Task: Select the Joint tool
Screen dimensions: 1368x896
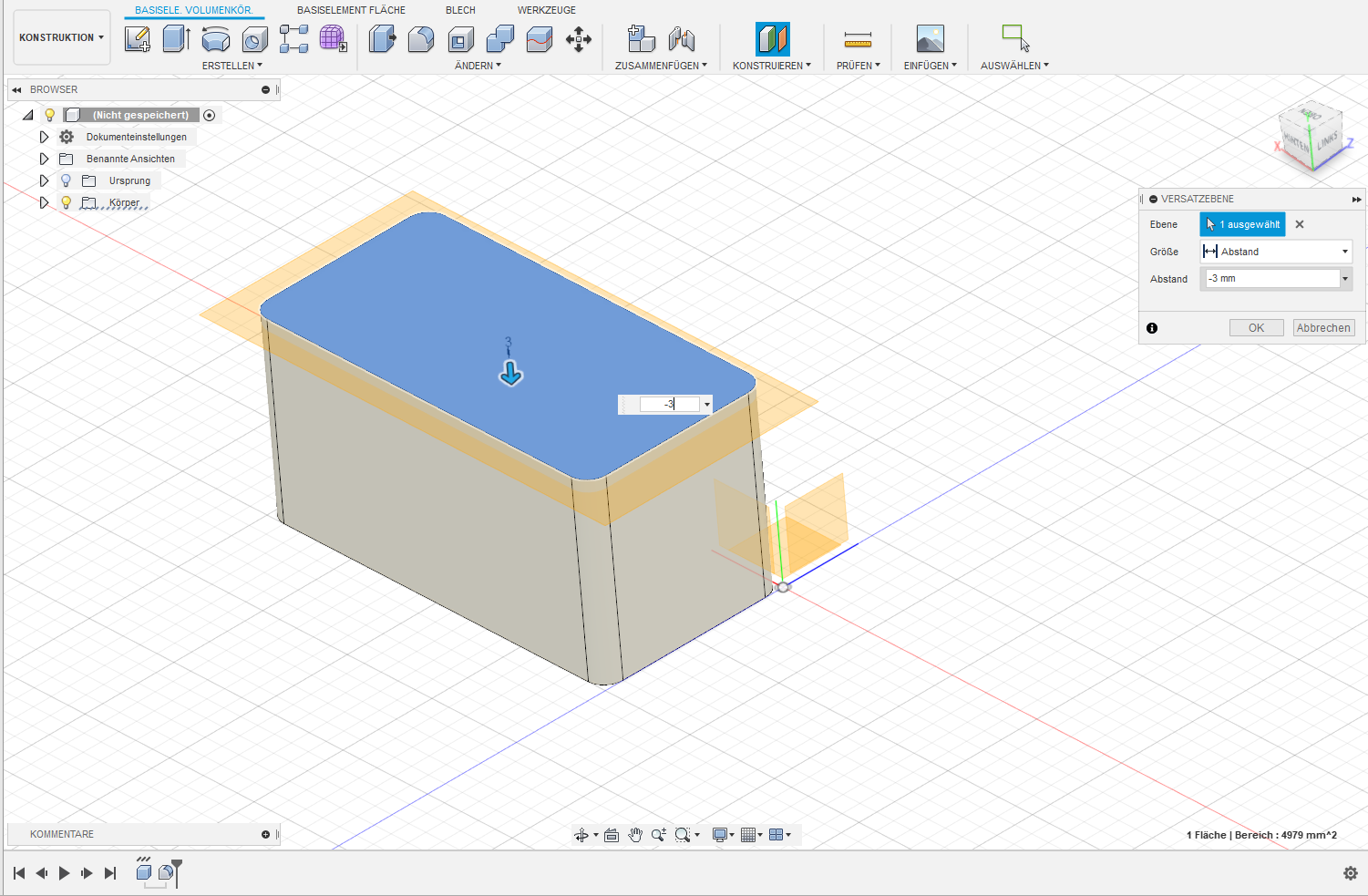Action: [682, 39]
